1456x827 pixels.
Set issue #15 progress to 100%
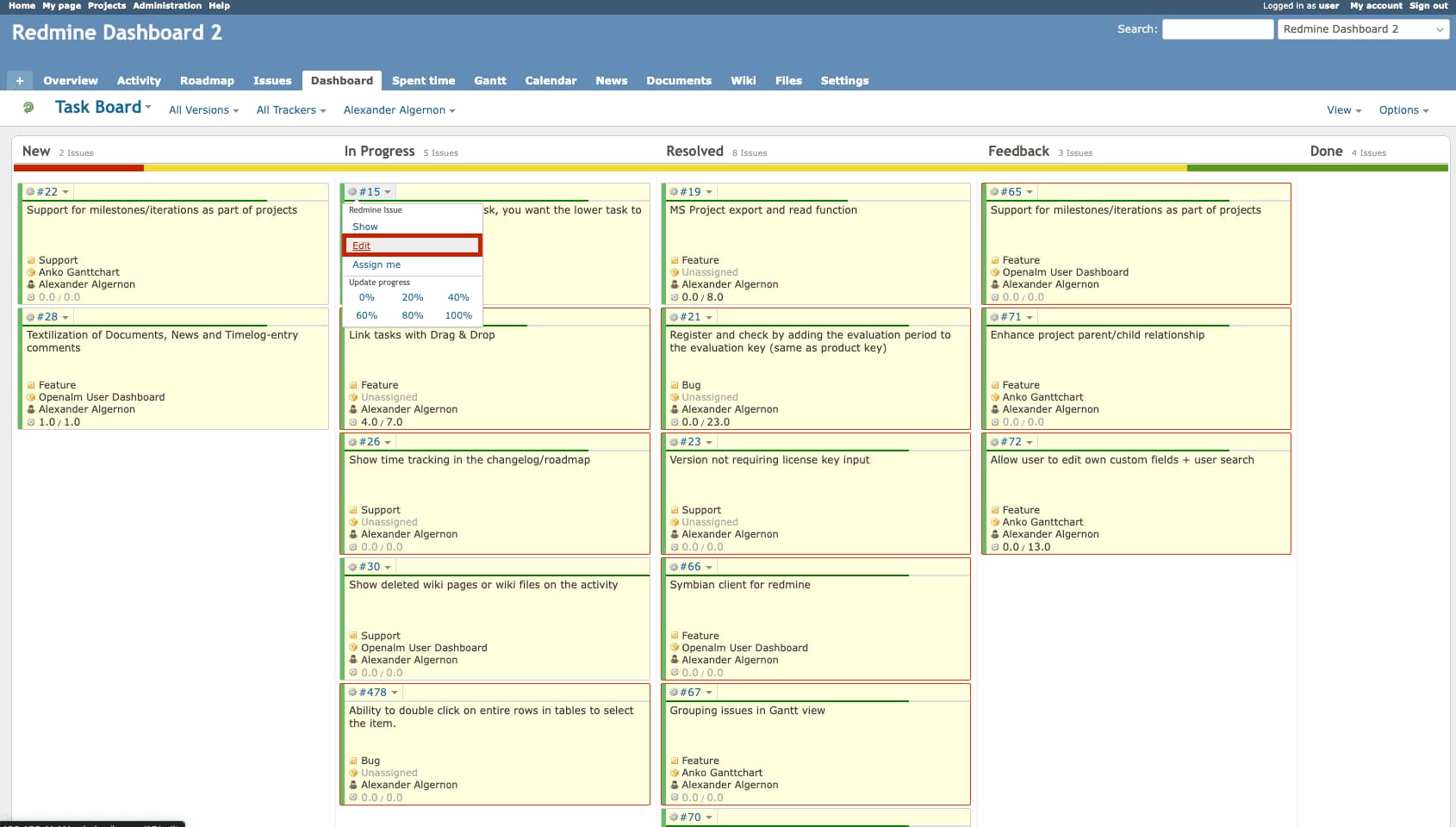pos(458,316)
